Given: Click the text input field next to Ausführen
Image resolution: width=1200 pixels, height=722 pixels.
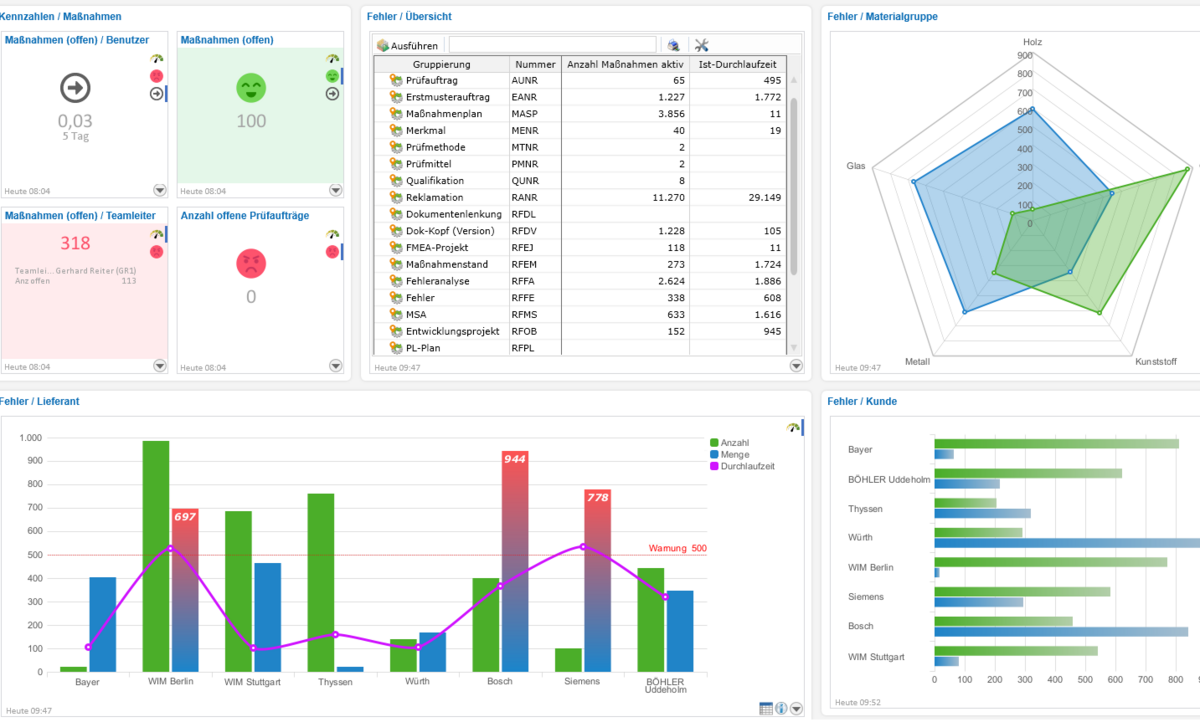Looking at the screenshot, I should click(x=553, y=45).
